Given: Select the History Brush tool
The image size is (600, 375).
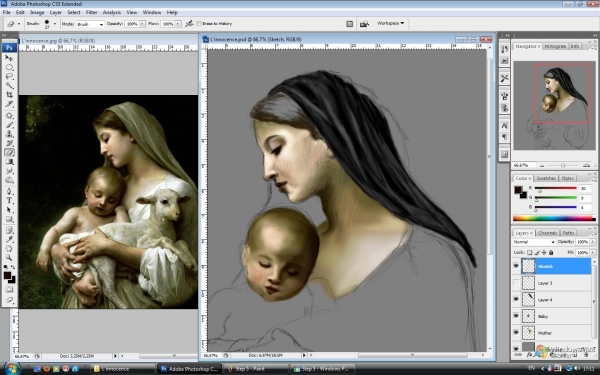Looking at the screenshot, I should coord(9,143).
